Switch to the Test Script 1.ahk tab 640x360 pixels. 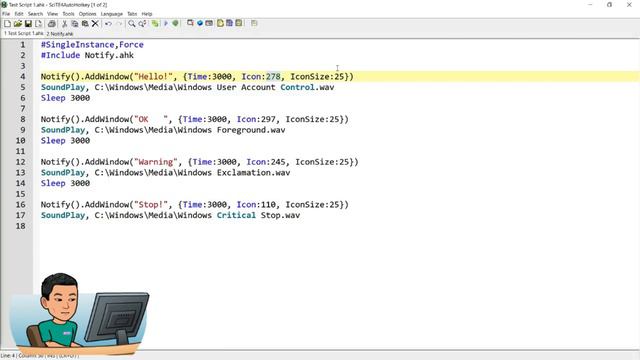point(23,33)
